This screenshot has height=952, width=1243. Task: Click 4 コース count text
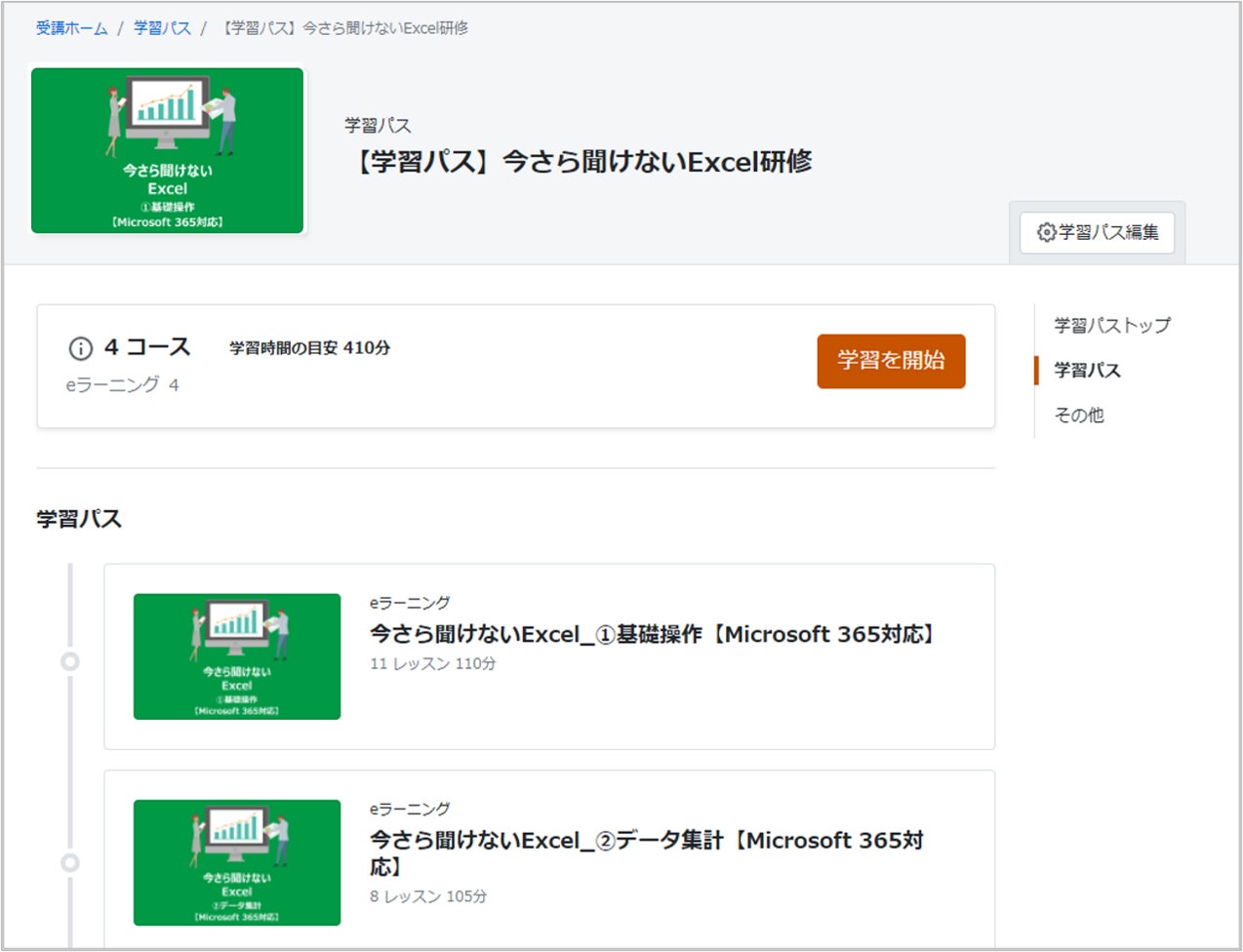point(147,347)
